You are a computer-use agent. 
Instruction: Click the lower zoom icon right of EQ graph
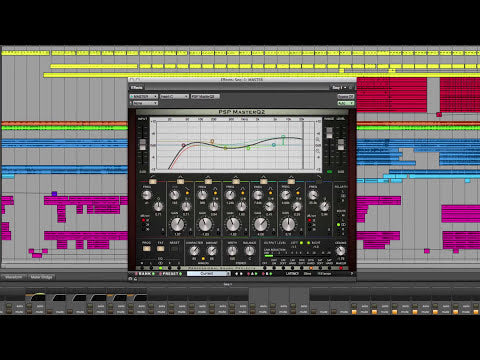coord(318,151)
